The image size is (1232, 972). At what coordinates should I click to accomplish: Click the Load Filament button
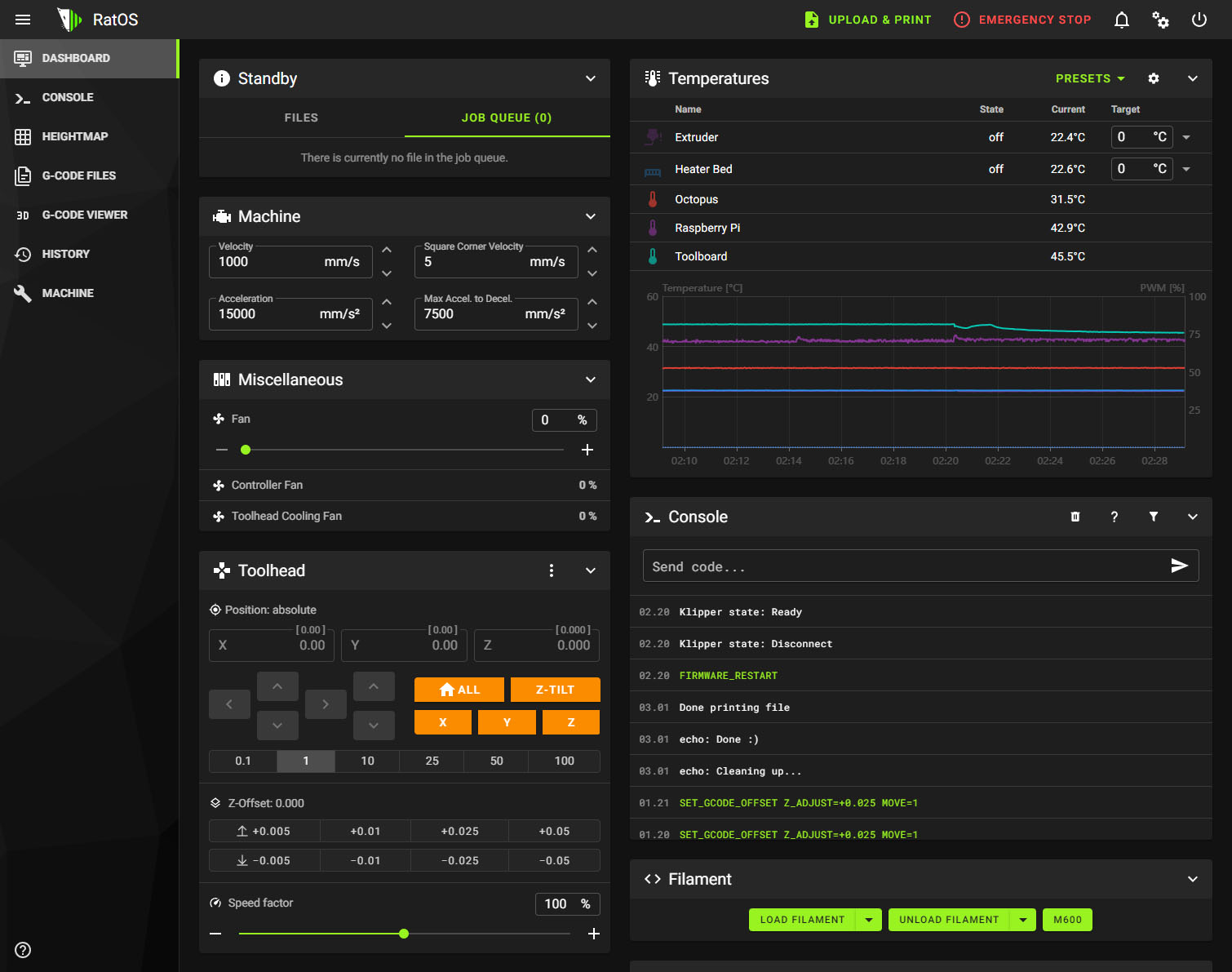click(803, 920)
